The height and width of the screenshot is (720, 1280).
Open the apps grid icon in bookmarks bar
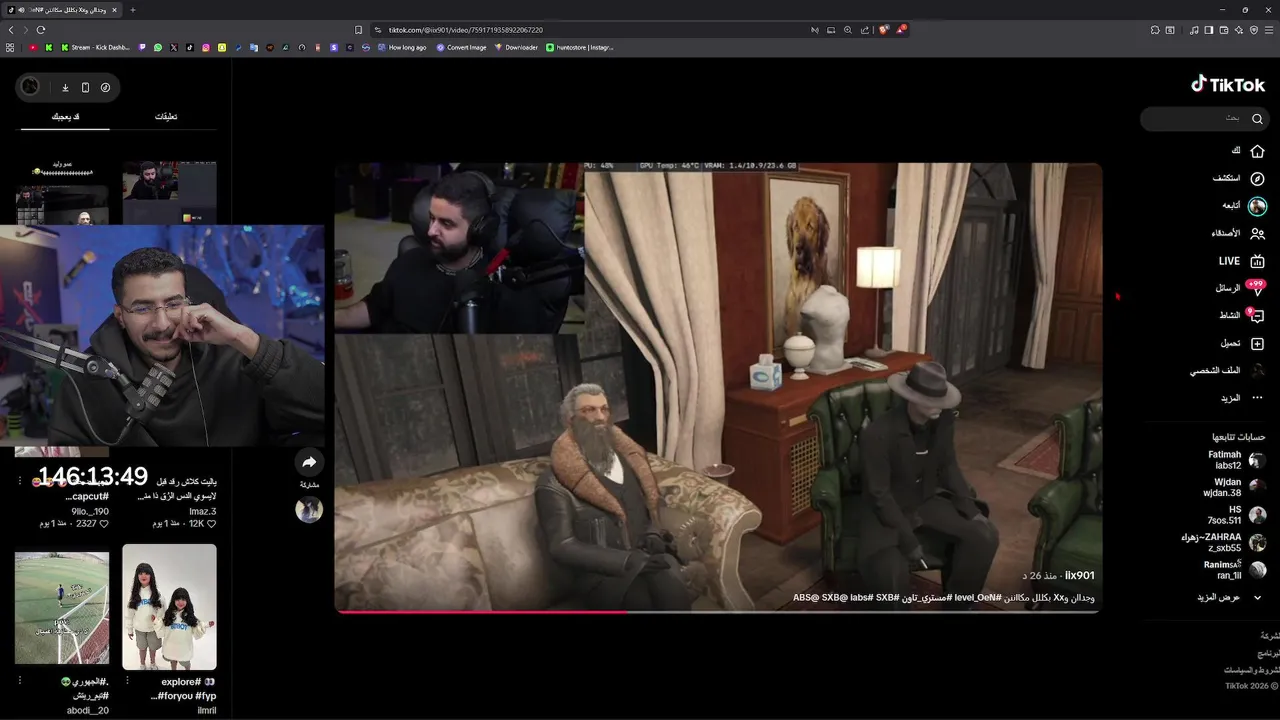(10, 47)
